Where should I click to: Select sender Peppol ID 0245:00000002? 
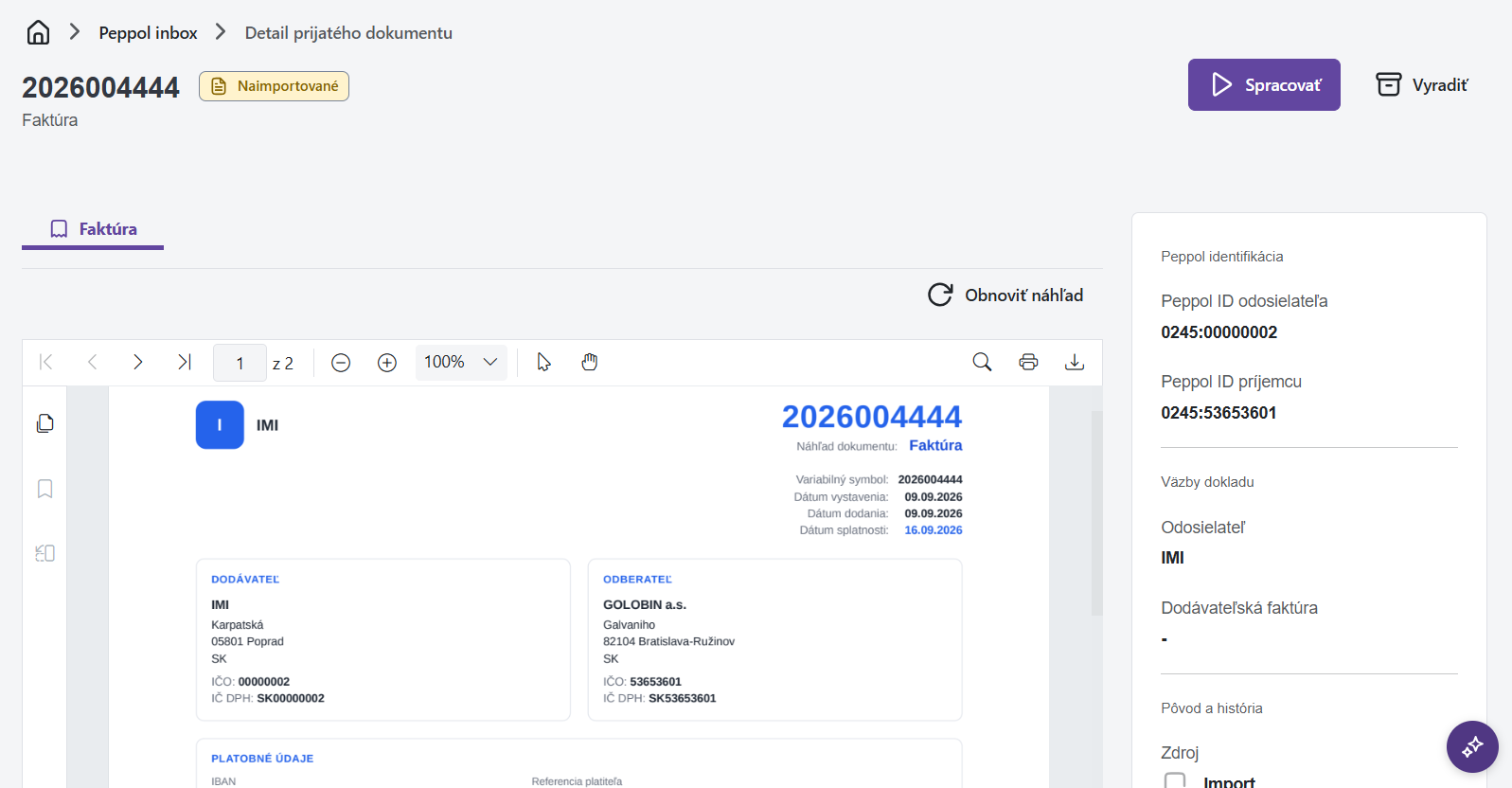point(1219,332)
